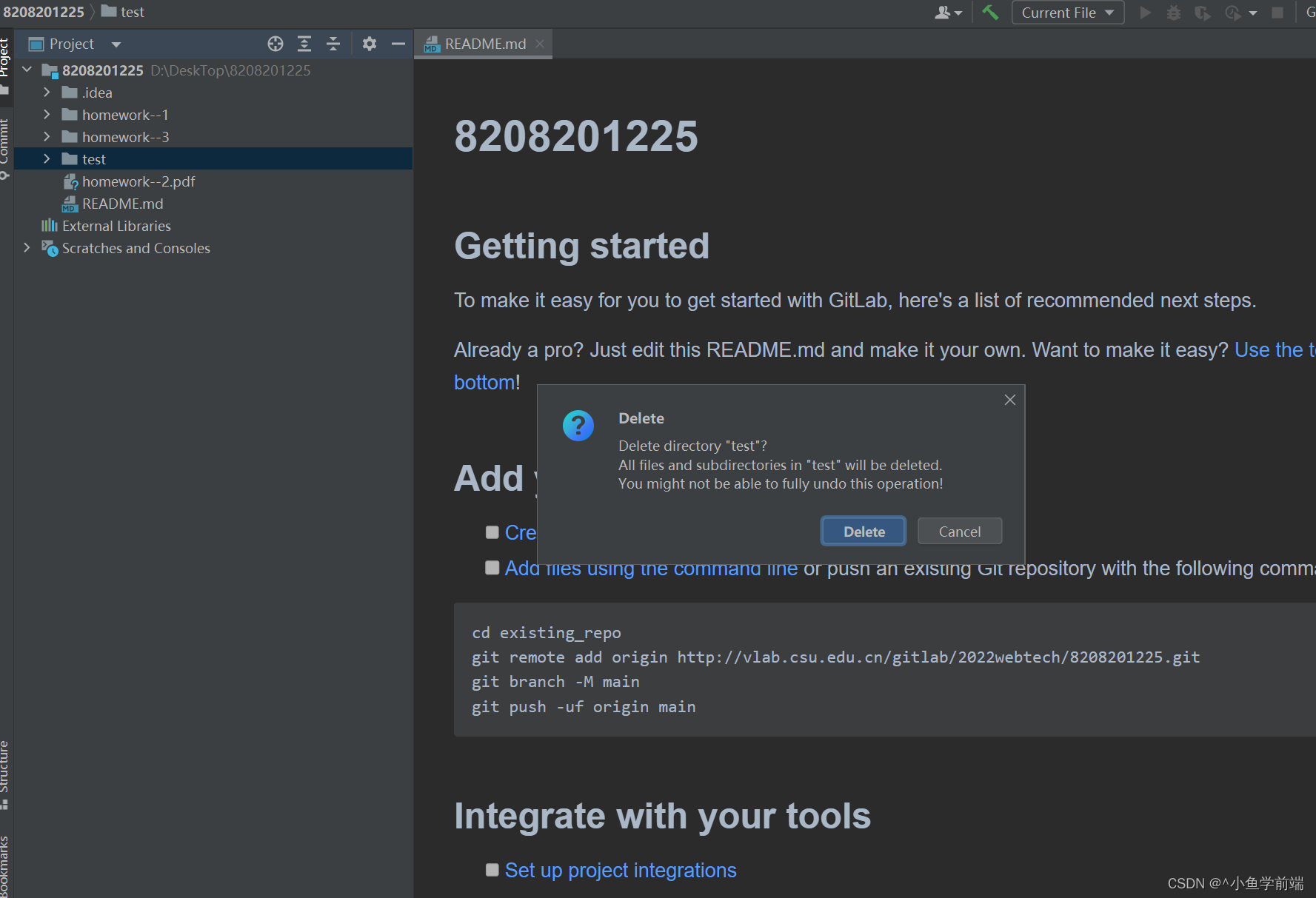This screenshot has height=898, width=1316.
Task: Expand Scratches and Consoles
Action: click(27, 247)
